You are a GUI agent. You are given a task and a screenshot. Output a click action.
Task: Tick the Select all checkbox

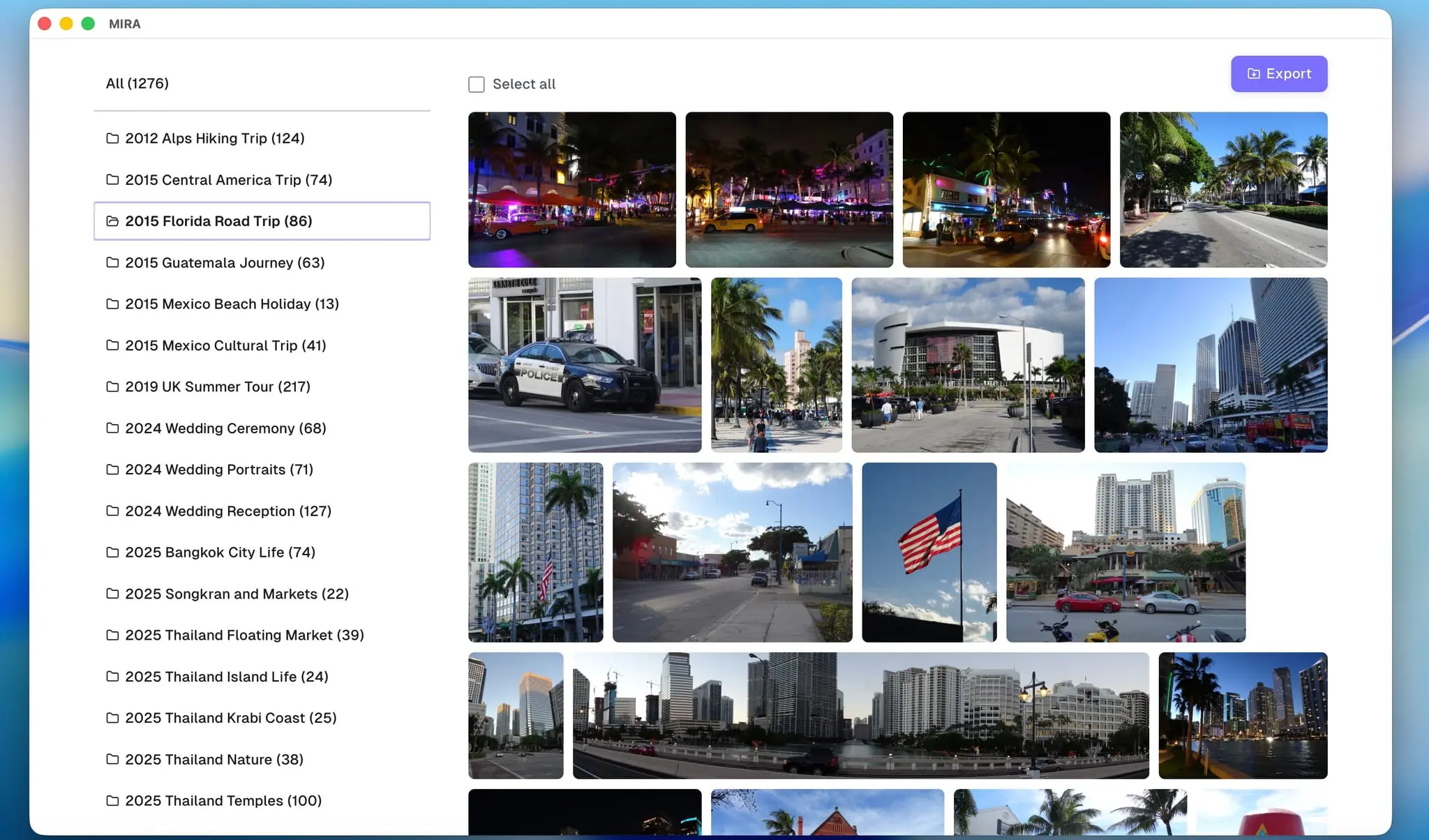coord(477,84)
